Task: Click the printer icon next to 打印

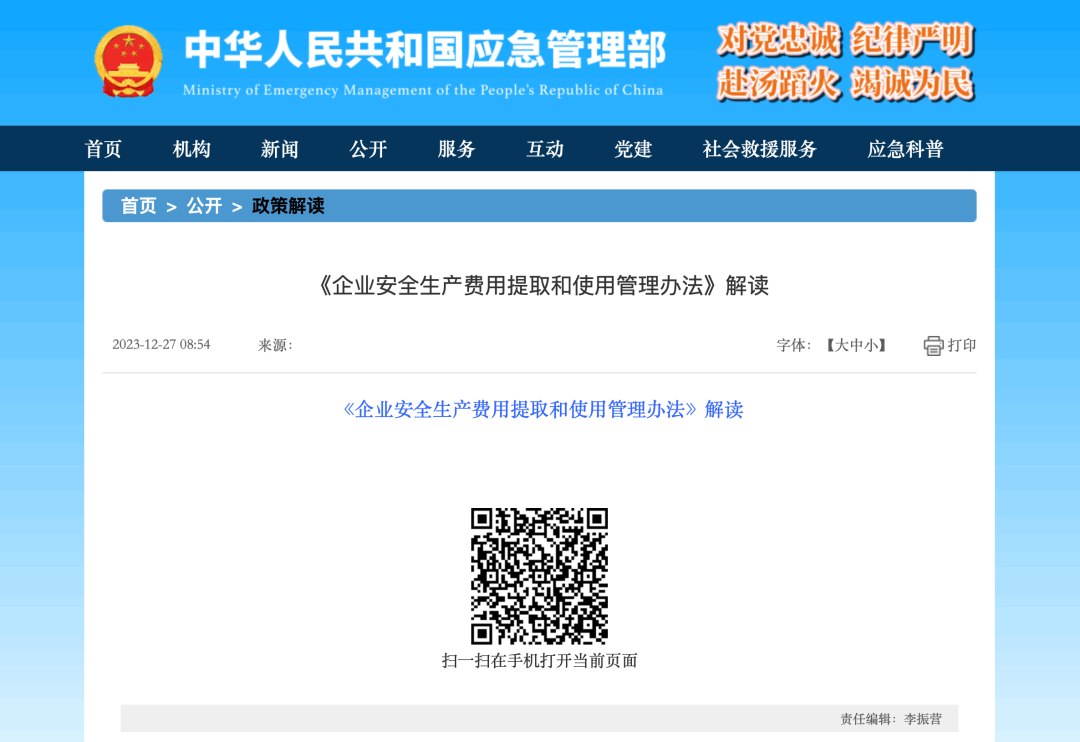Action: pos(933,345)
